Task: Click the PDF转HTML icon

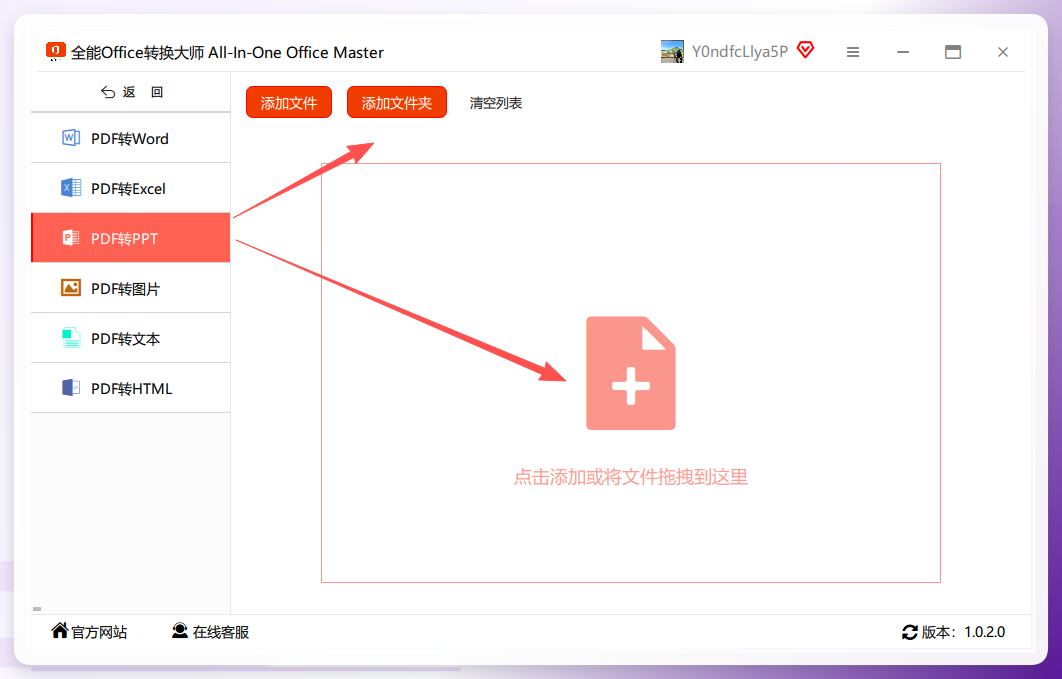Action: click(x=70, y=388)
